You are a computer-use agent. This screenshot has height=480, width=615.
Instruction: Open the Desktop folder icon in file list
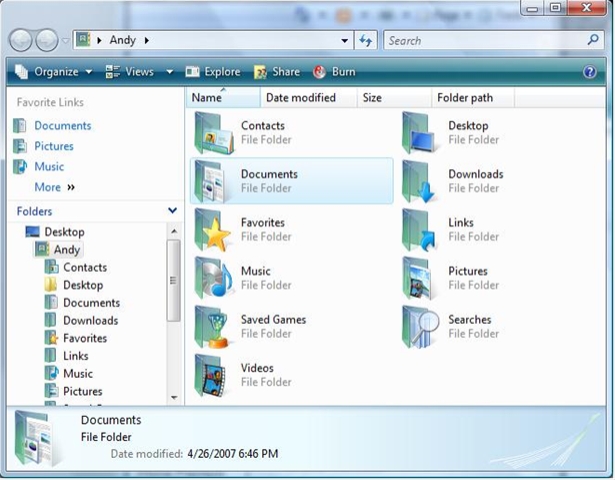tap(418, 133)
